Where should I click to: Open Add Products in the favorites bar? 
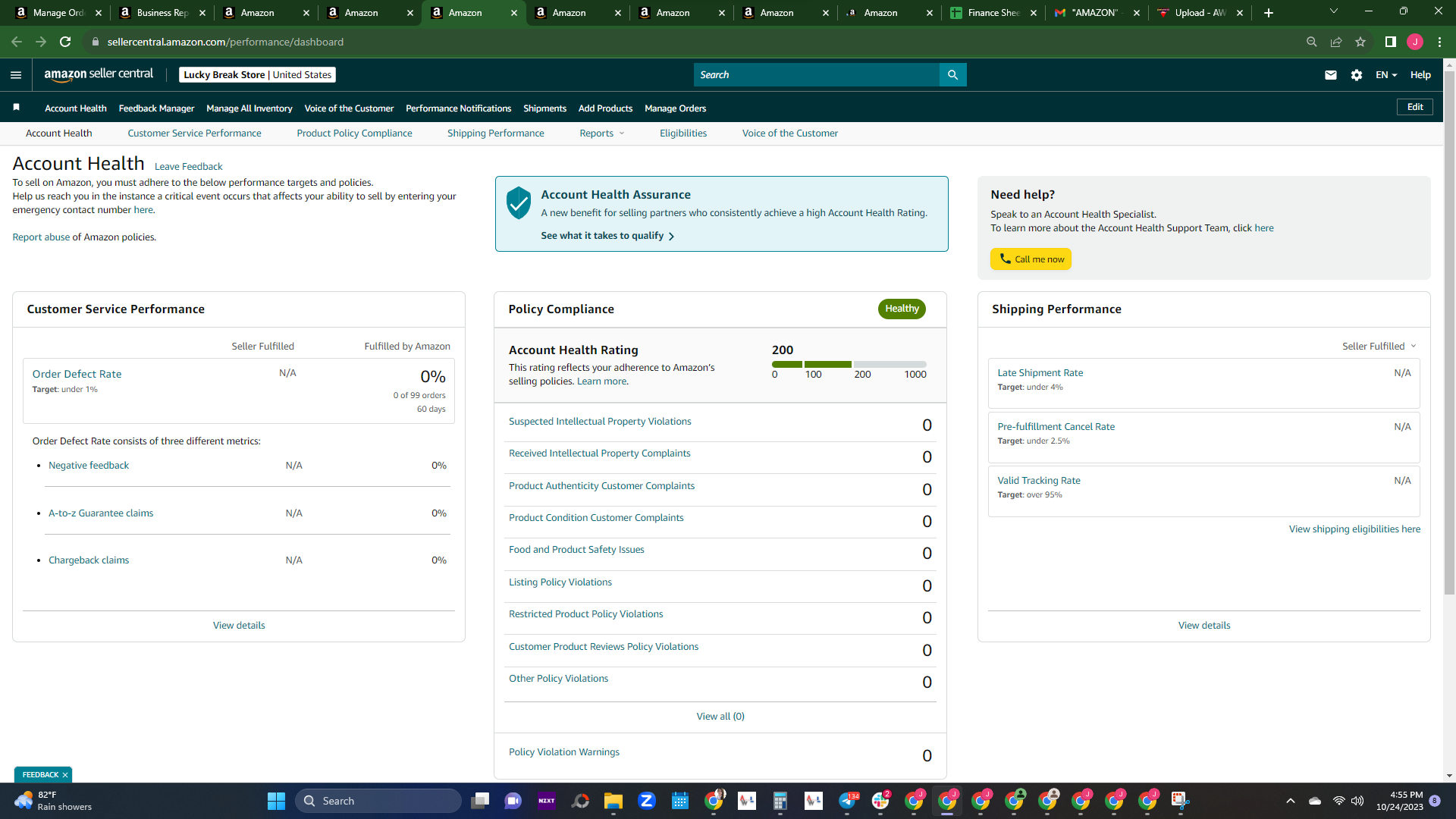605,108
